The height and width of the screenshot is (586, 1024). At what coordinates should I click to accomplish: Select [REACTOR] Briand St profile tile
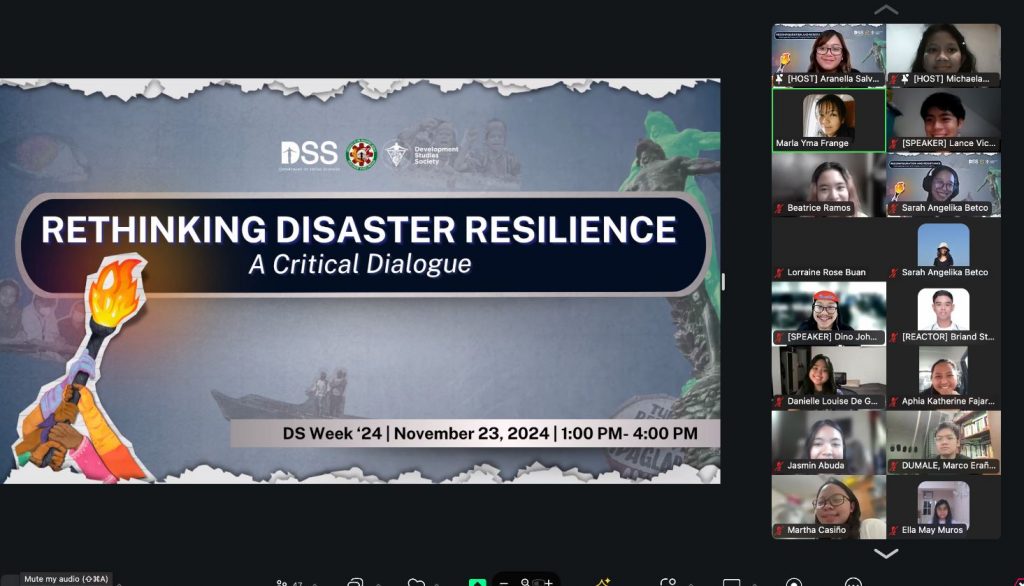click(944, 314)
